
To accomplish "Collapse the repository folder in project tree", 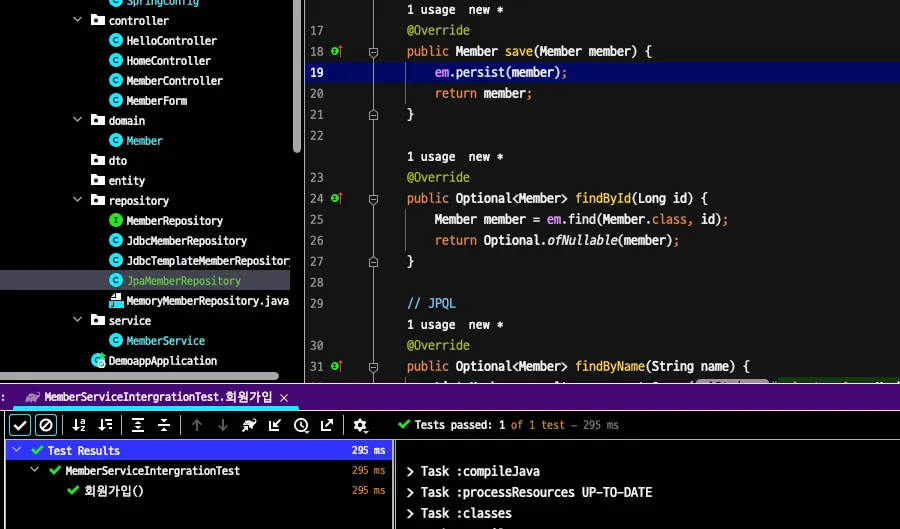I will click(78, 200).
